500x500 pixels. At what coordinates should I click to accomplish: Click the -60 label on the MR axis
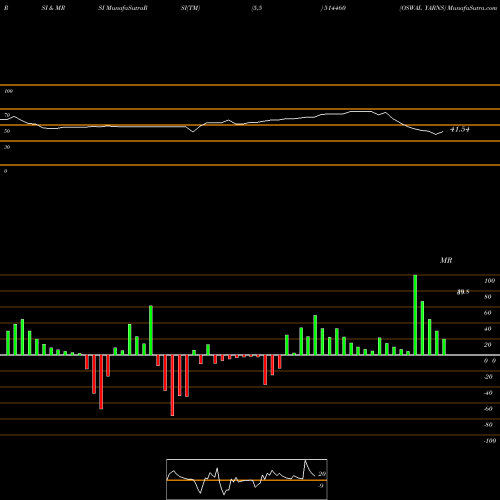[x=488, y=409]
